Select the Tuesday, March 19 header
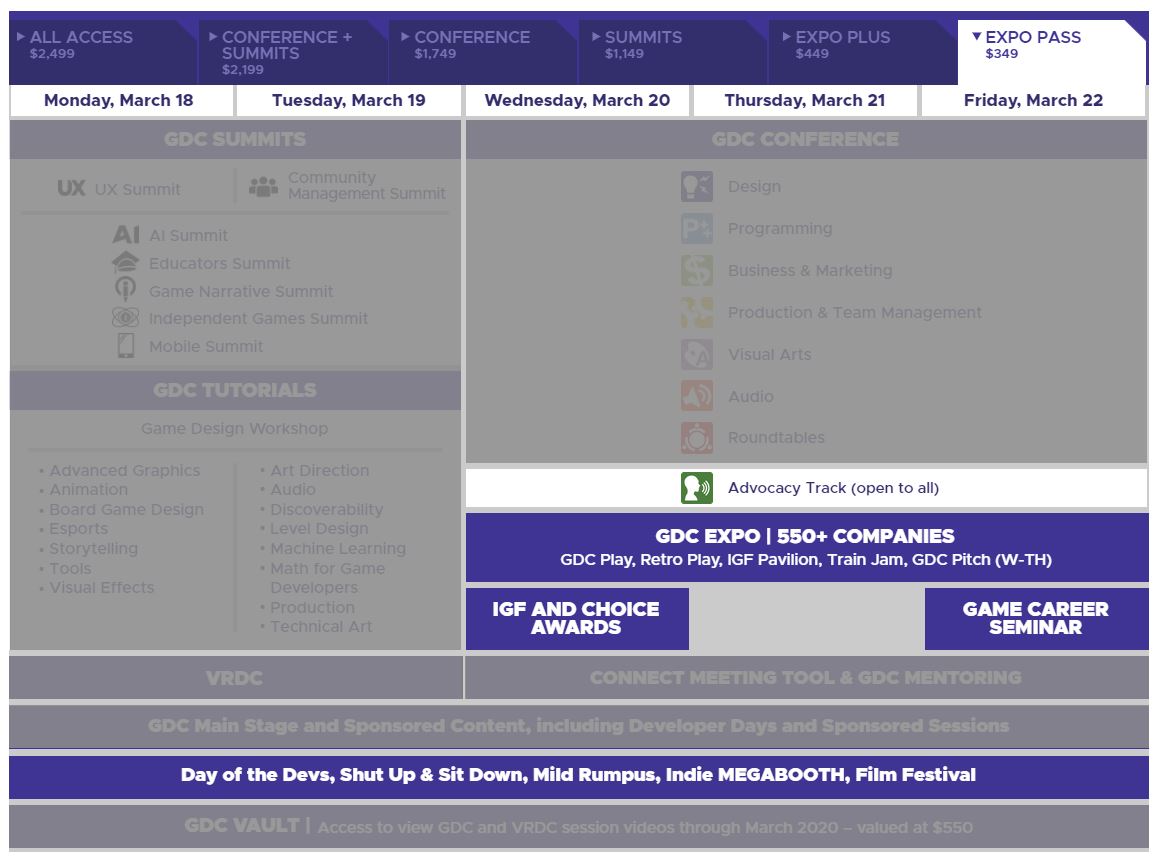This screenshot has width=1160, height=864. coord(348,101)
